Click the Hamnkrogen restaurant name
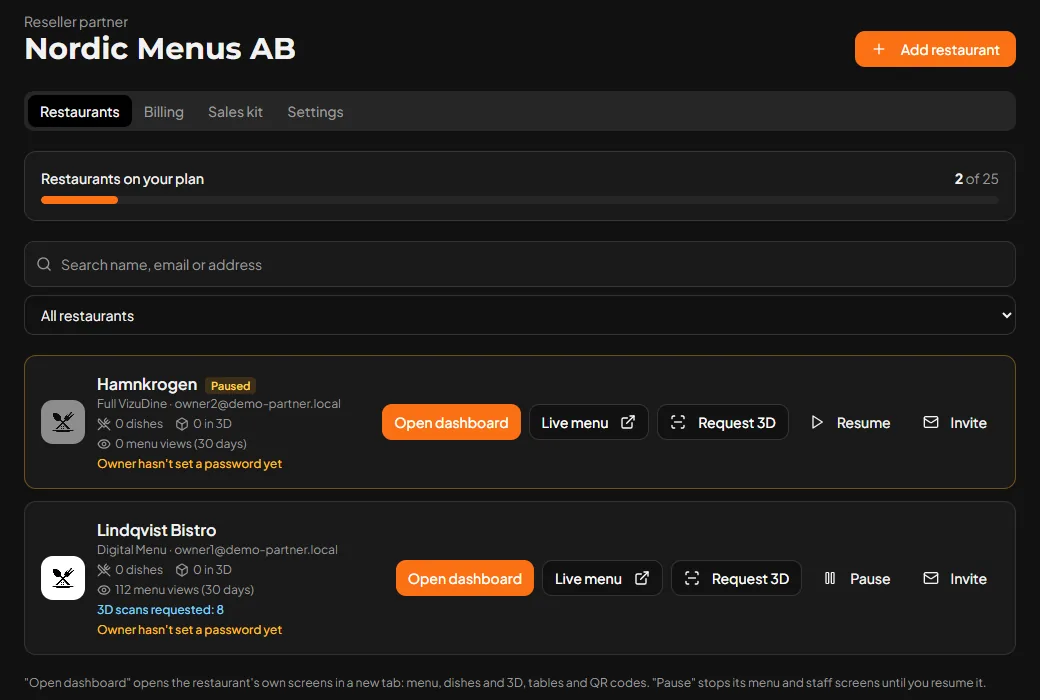Viewport: 1040px width, 700px height. point(147,384)
